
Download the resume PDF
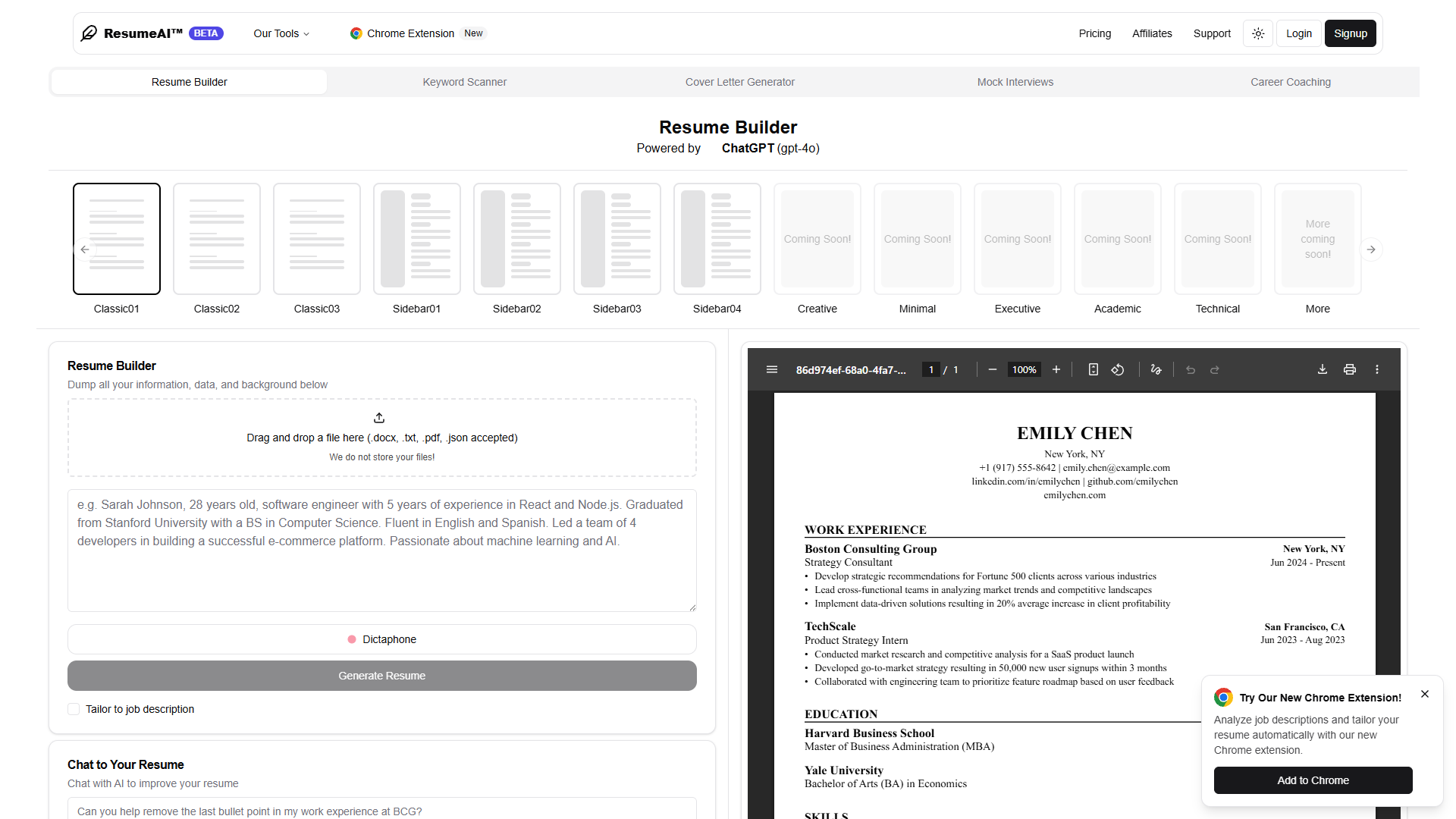tap(1323, 369)
